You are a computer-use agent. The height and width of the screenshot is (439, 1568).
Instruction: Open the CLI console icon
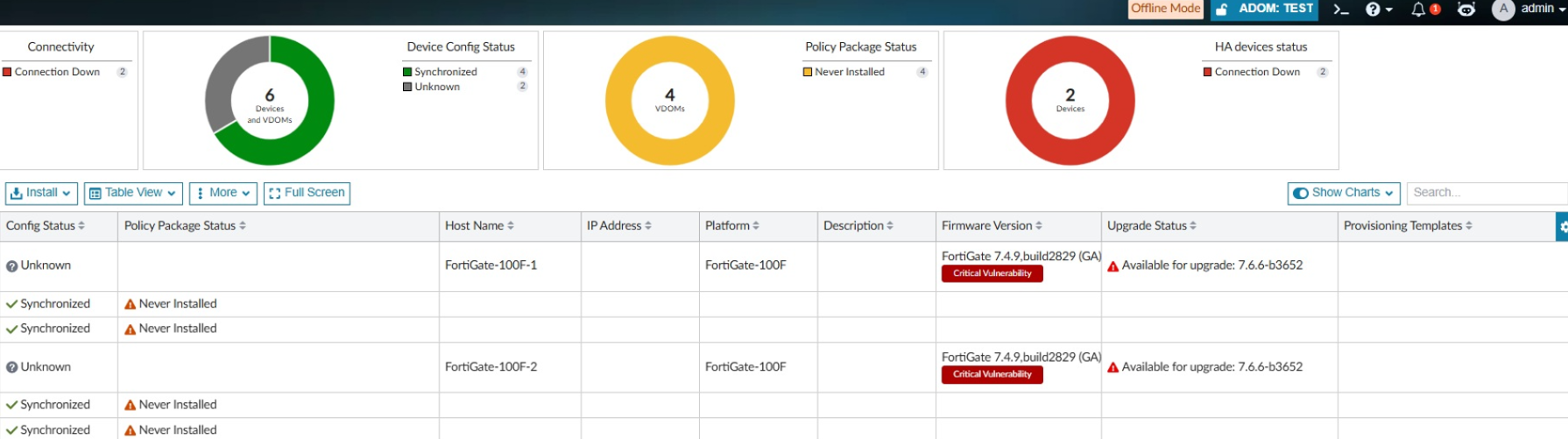point(1340,9)
